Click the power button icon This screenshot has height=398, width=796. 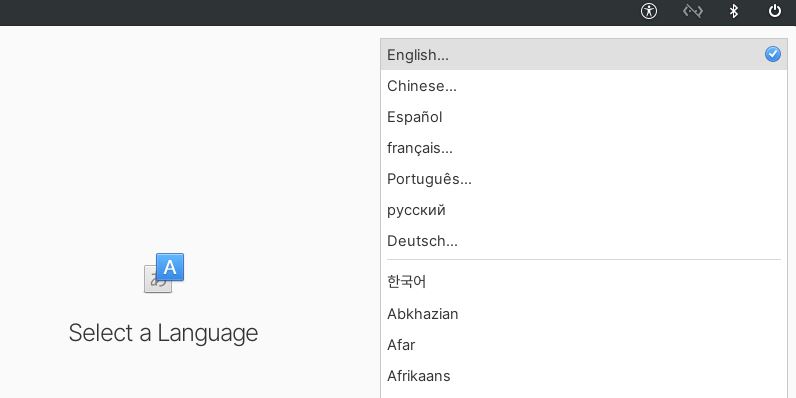[x=775, y=11]
